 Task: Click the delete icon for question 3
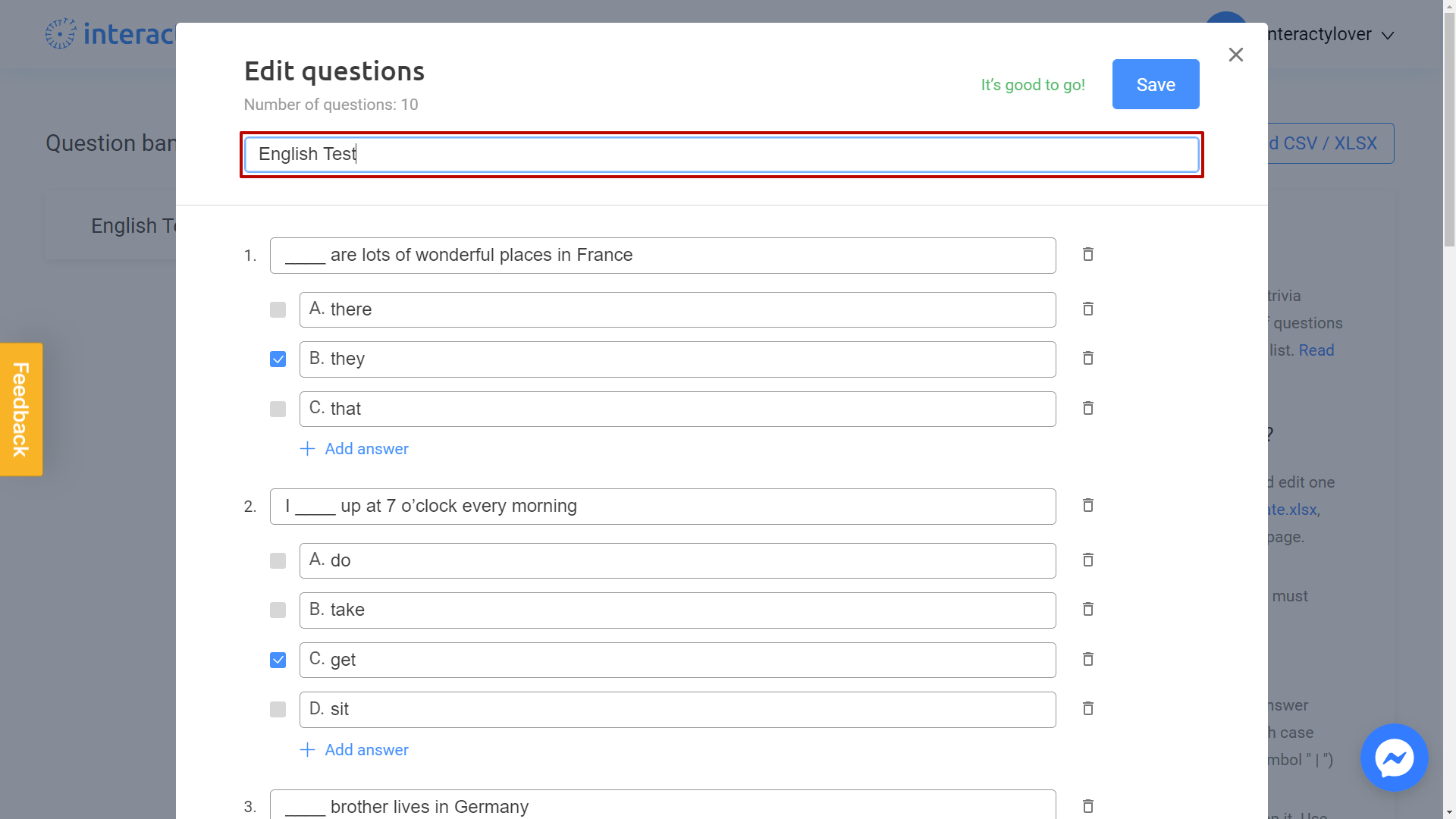(1088, 806)
